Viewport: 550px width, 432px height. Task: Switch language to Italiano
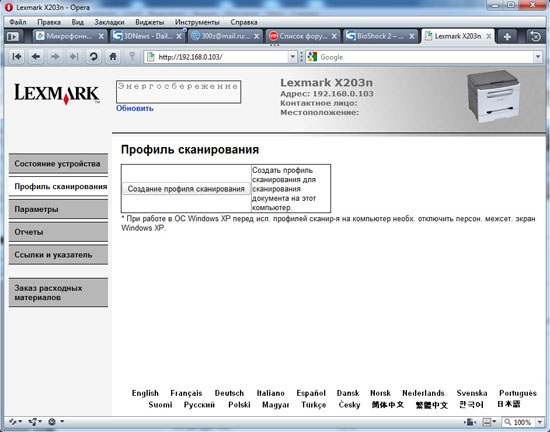click(x=270, y=393)
